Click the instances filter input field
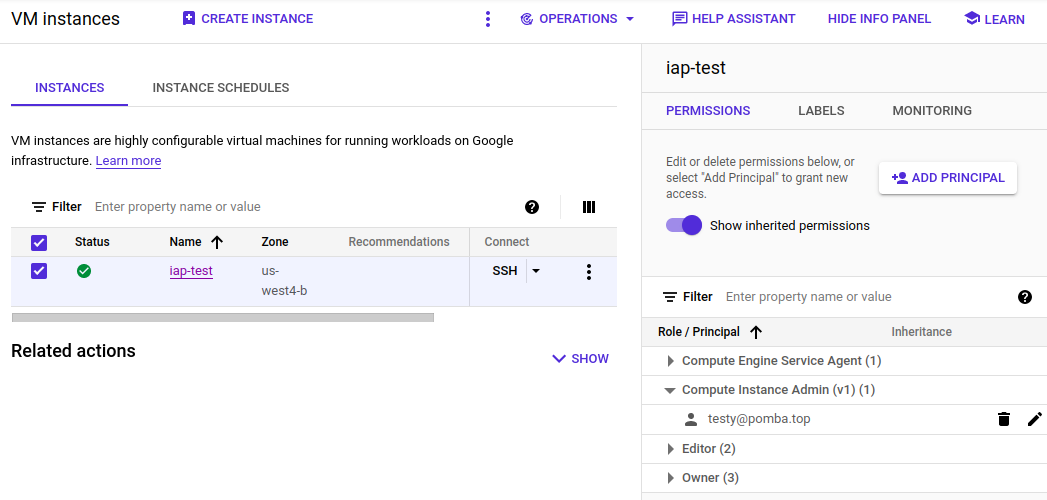The width and height of the screenshot is (1047, 500). tap(300, 207)
